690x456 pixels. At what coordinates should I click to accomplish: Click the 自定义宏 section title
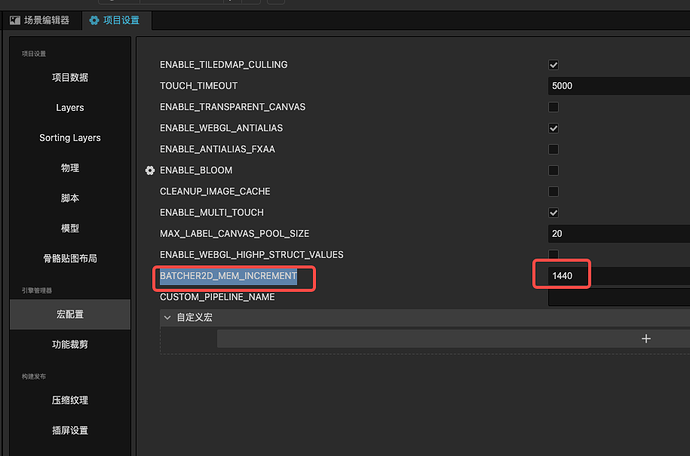(195, 317)
